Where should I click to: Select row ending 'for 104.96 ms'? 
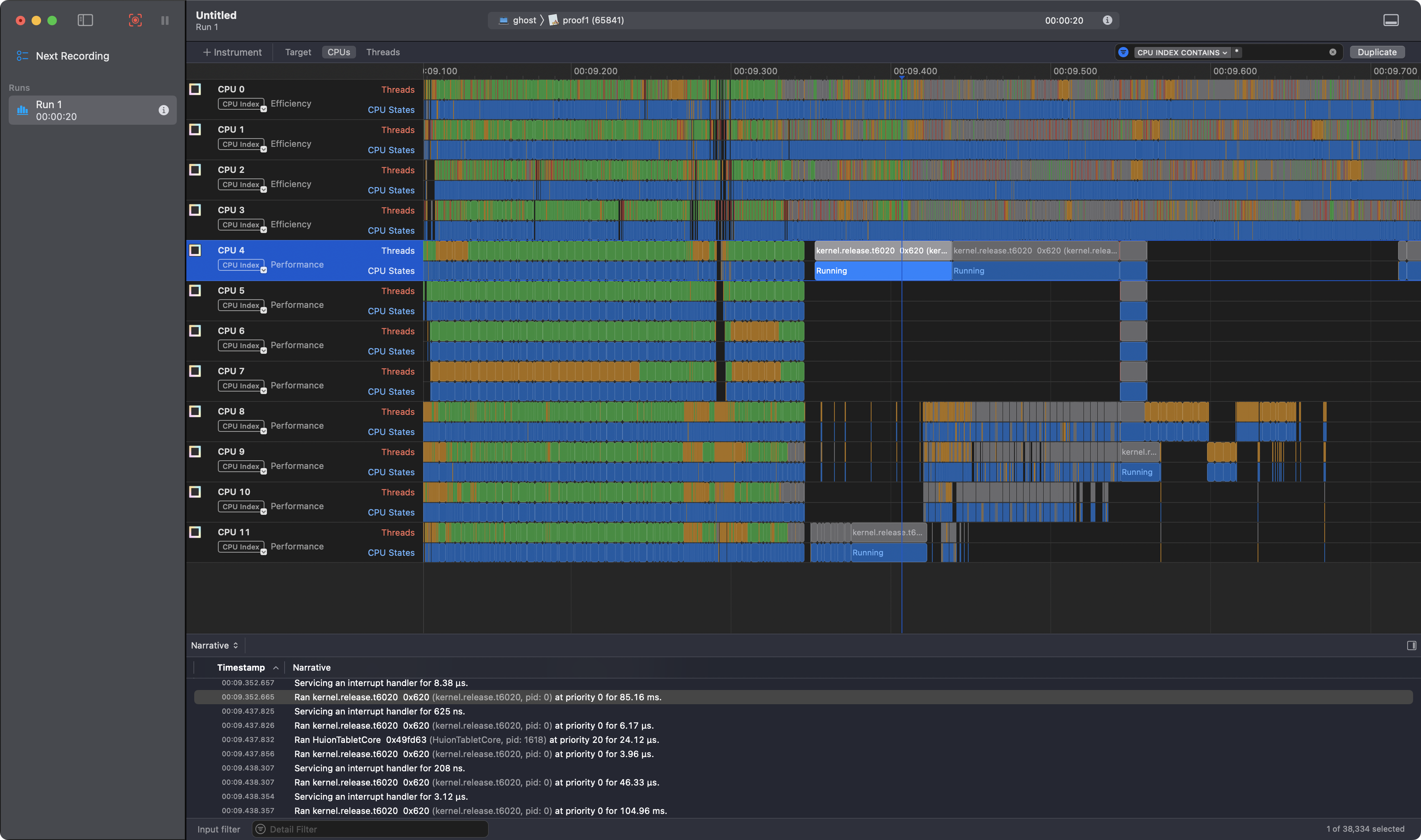(804, 811)
